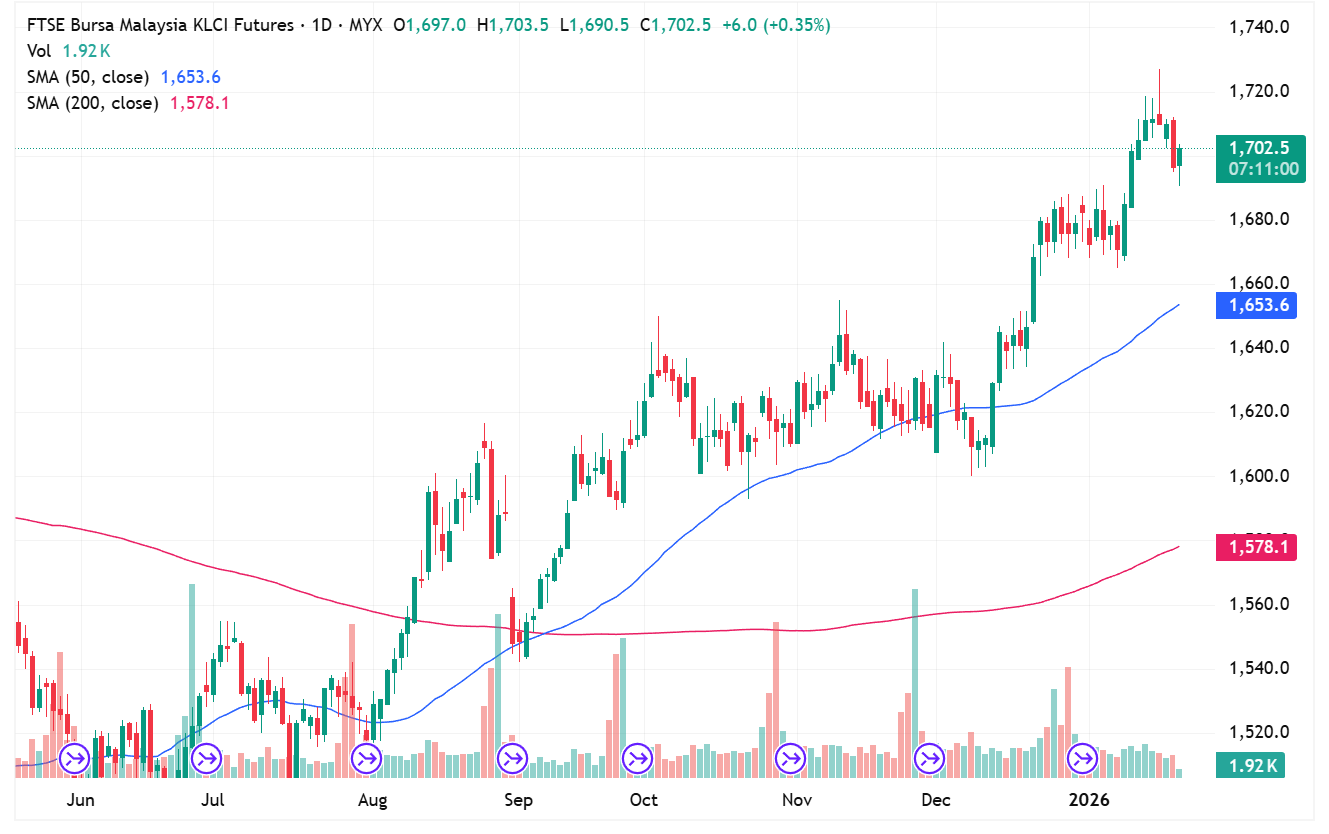
Task: Click the rollover marker above 2026
Action: pyautogui.click(x=1084, y=759)
